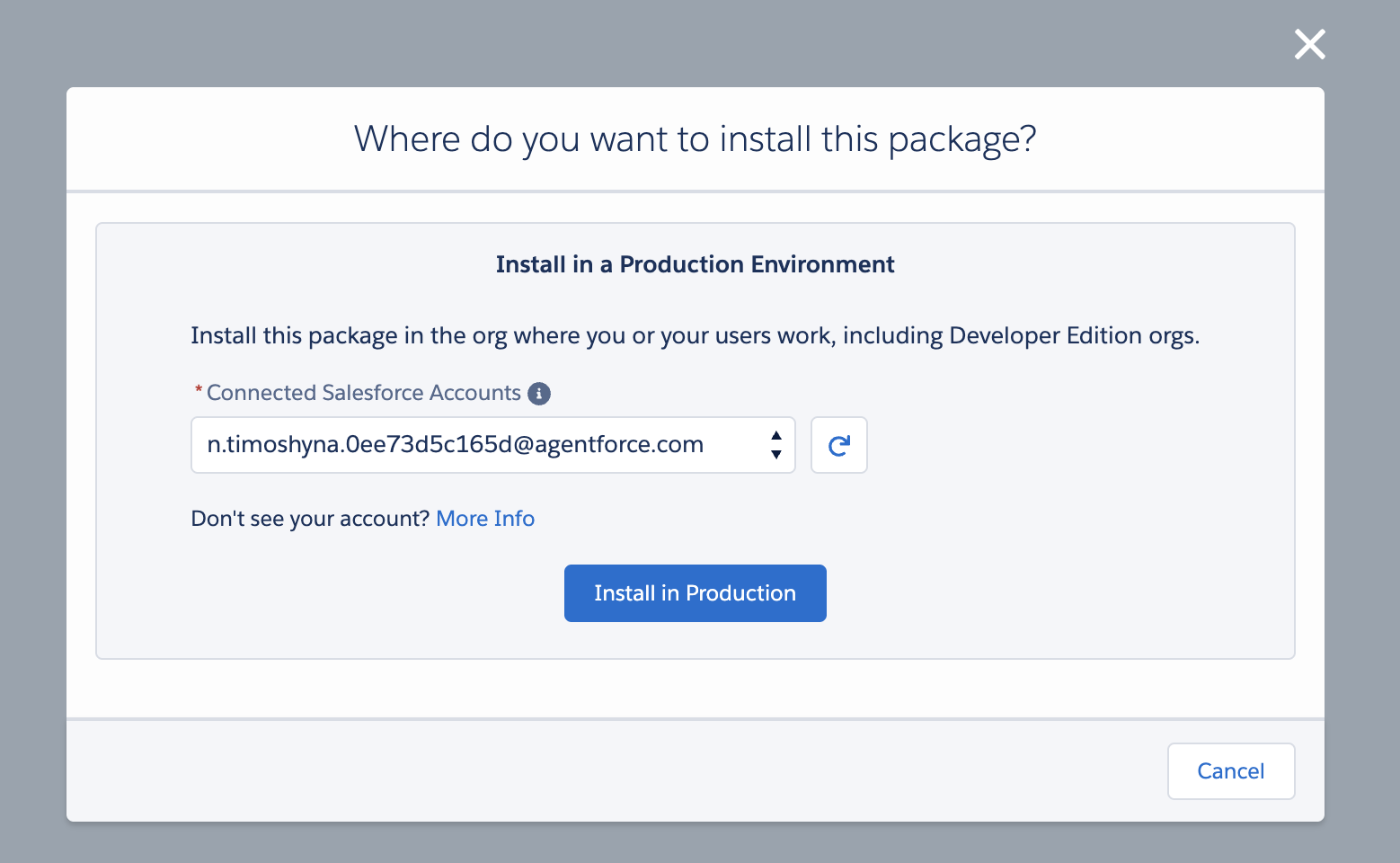Cancel the package installation dialog
Image resolution: width=1400 pixels, height=863 pixels.
[1231, 771]
